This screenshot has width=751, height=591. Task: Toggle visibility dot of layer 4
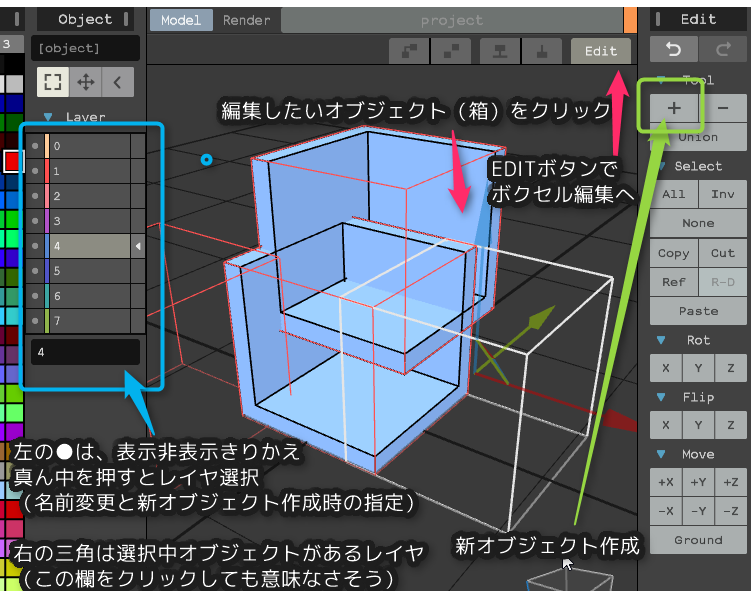coord(35,246)
